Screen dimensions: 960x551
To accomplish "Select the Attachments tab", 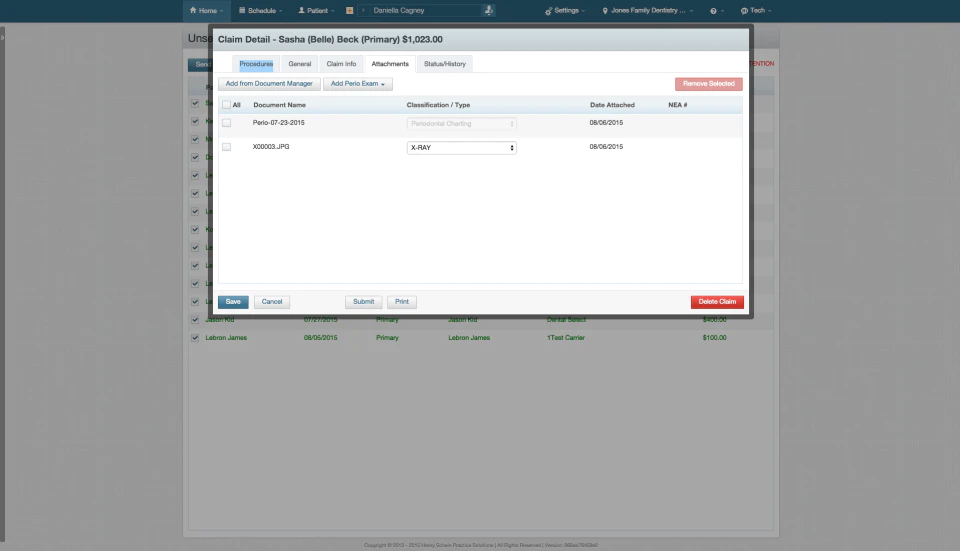I will pos(390,64).
